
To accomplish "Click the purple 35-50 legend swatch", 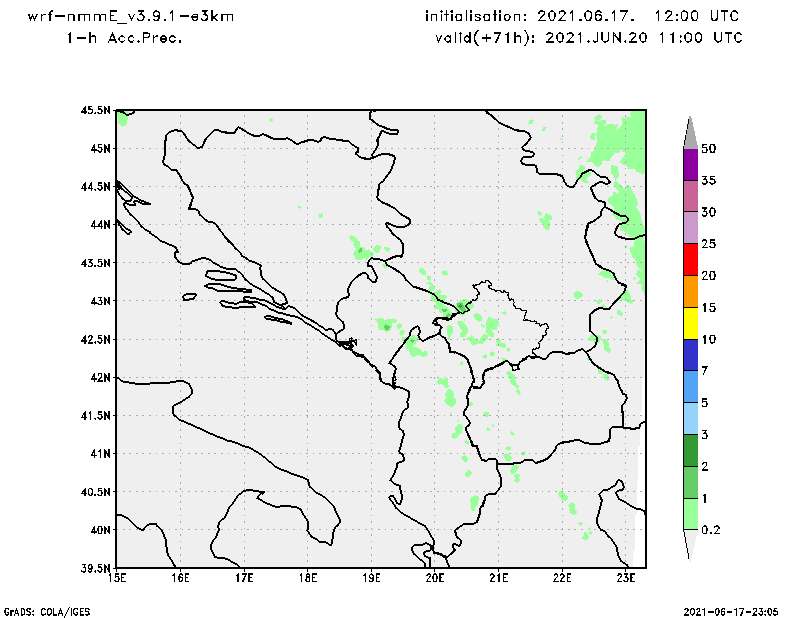I will [x=690, y=164].
